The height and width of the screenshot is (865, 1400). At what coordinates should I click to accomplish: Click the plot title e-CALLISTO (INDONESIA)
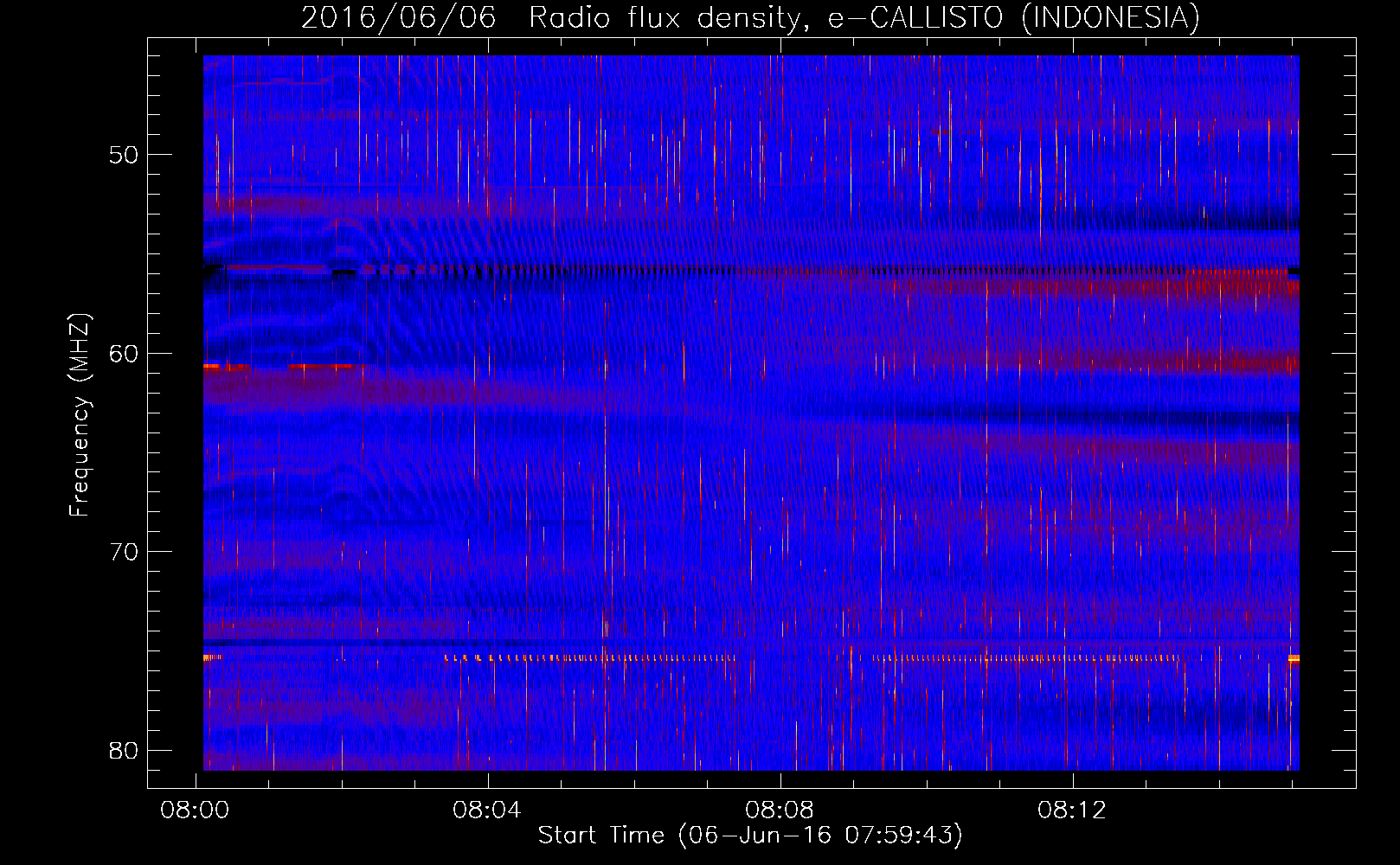click(1013, 18)
